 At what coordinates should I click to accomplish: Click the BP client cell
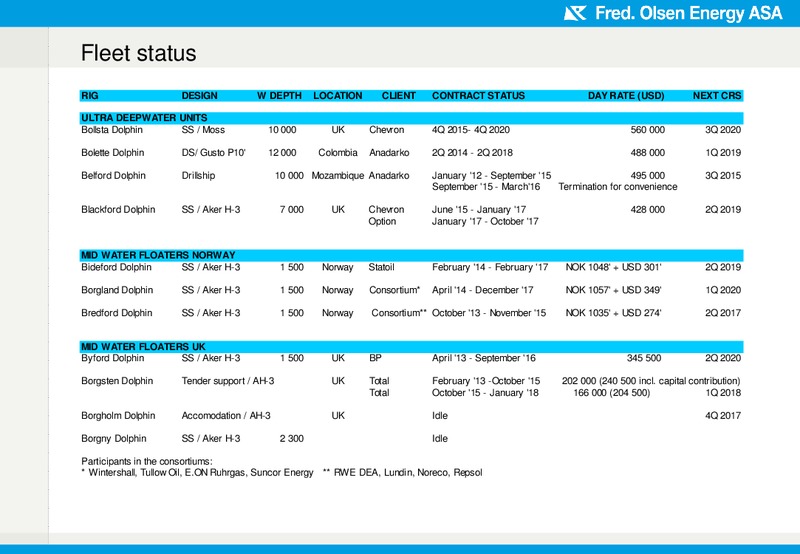click(375, 358)
